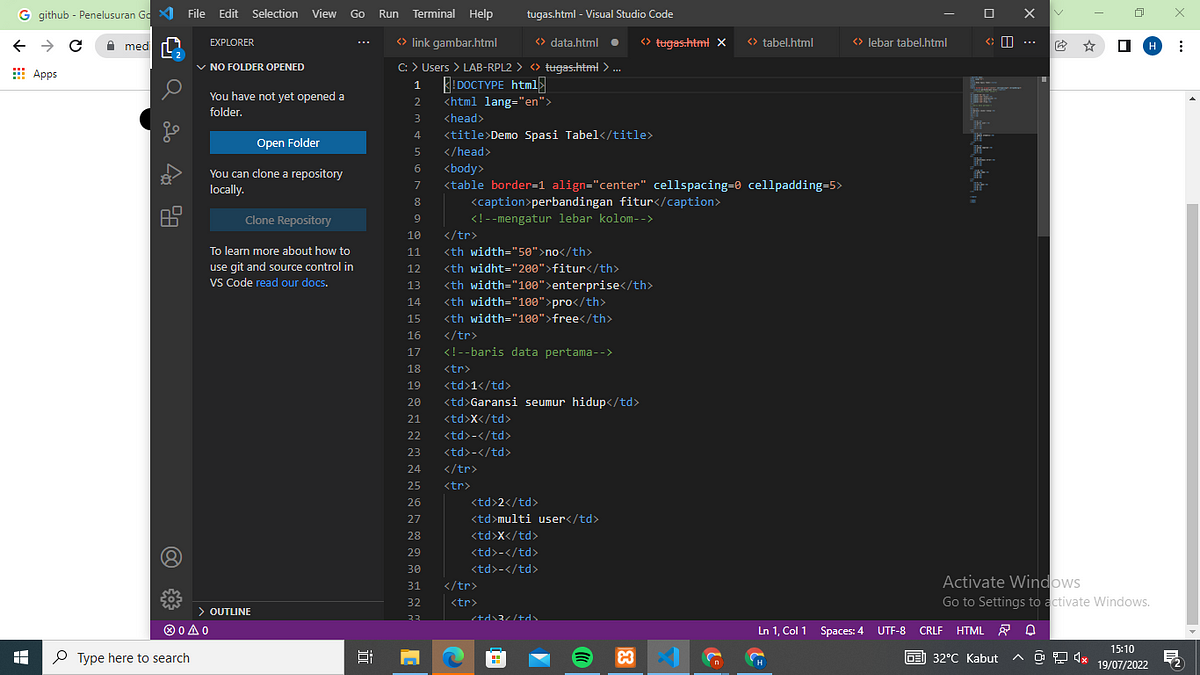Image resolution: width=1200 pixels, height=675 pixels.
Task: Open the Search view in activity bar
Action: (171, 89)
